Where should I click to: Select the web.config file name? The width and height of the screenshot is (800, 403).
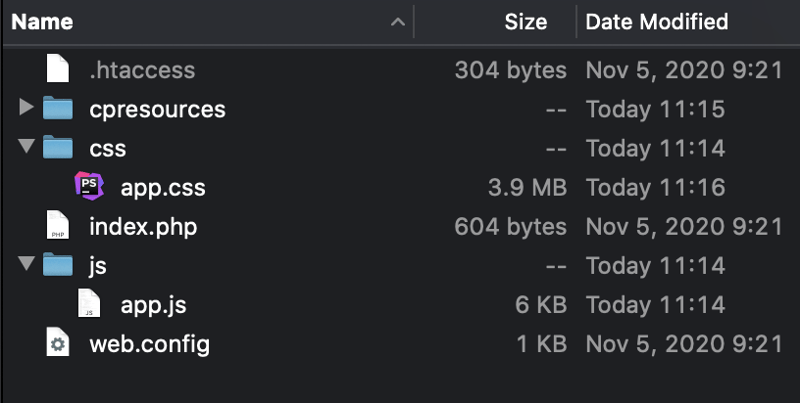coord(149,345)
